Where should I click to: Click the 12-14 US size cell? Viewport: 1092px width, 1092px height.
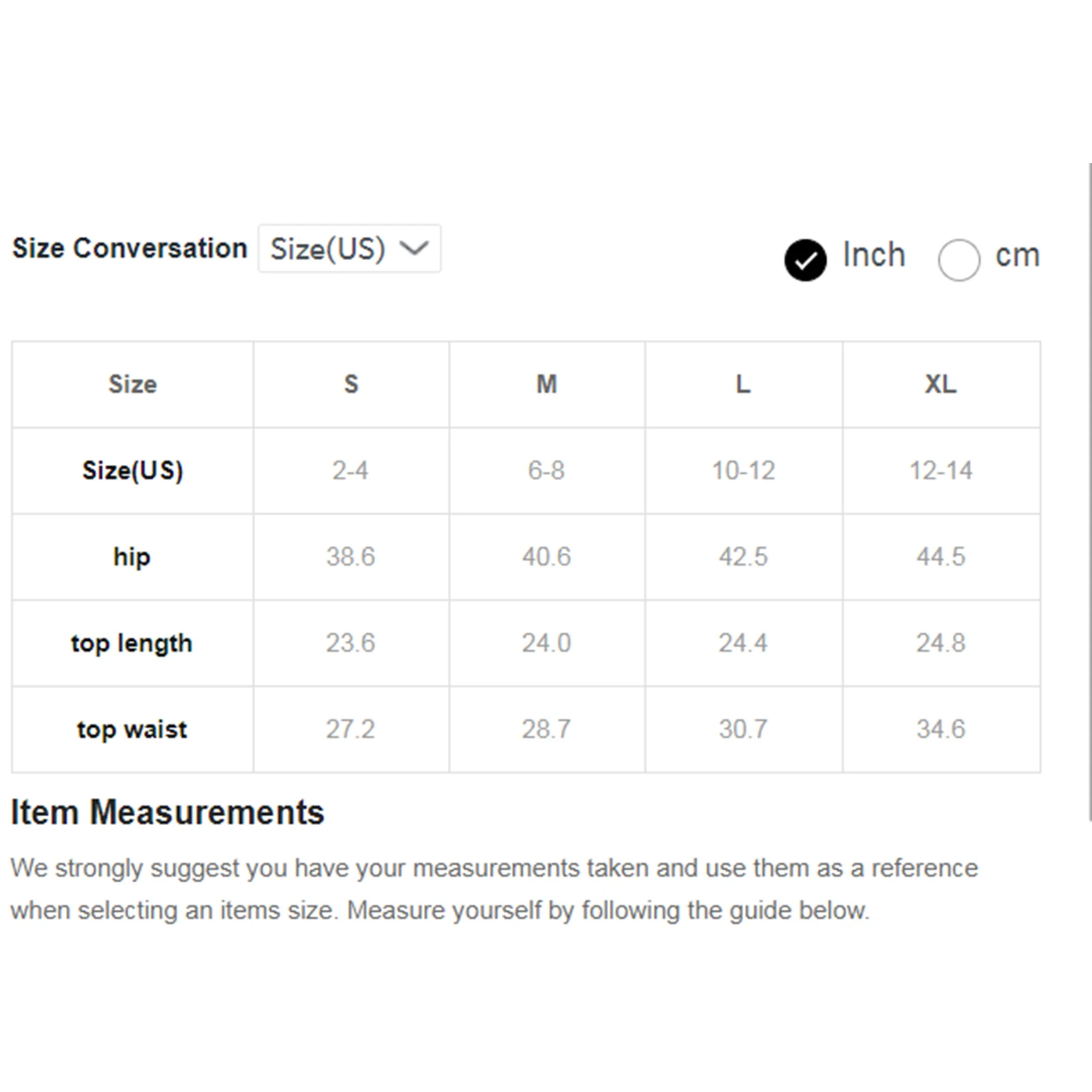point(940,471)
